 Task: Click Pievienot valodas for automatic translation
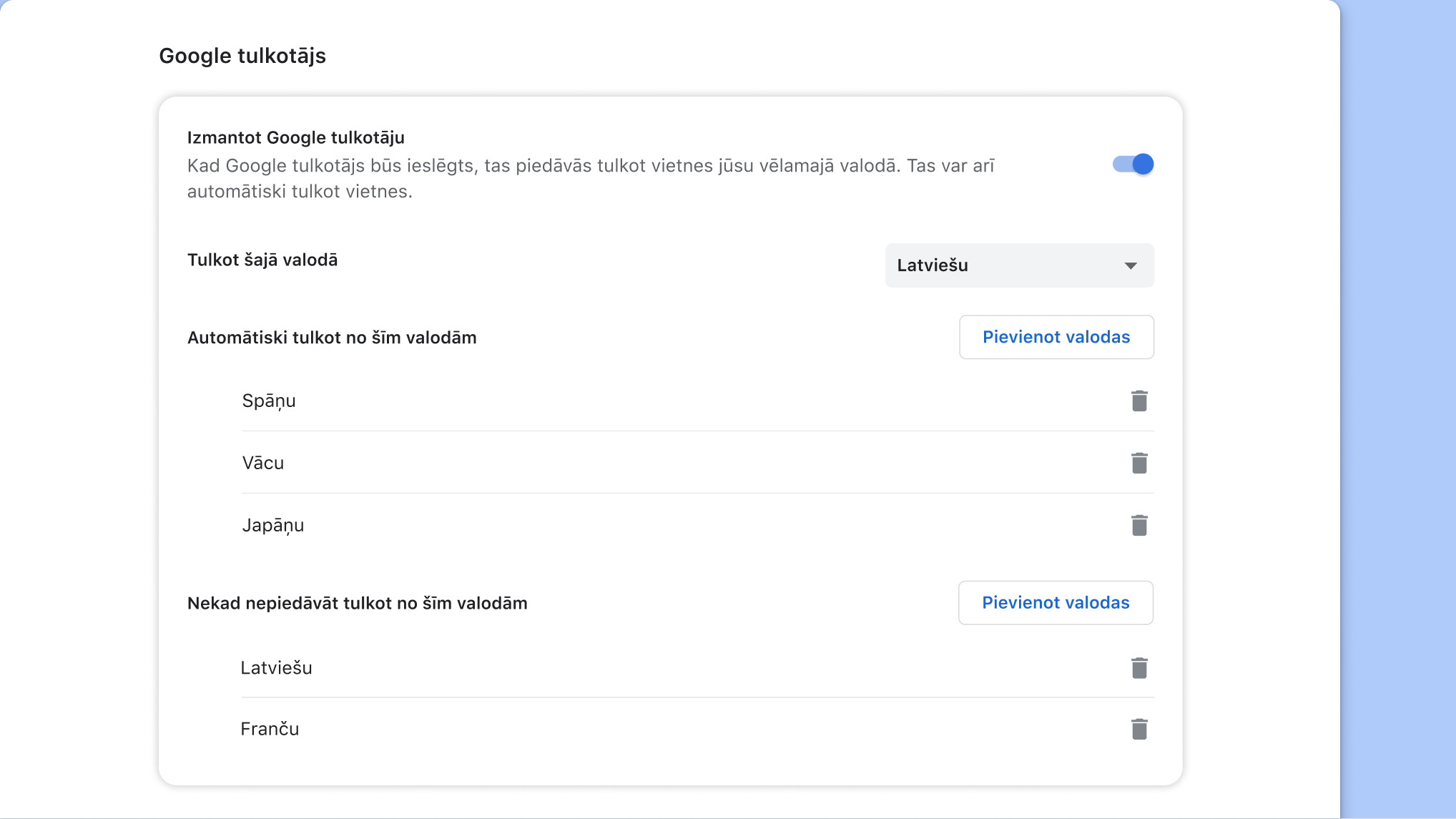[x=1056, y=337]
